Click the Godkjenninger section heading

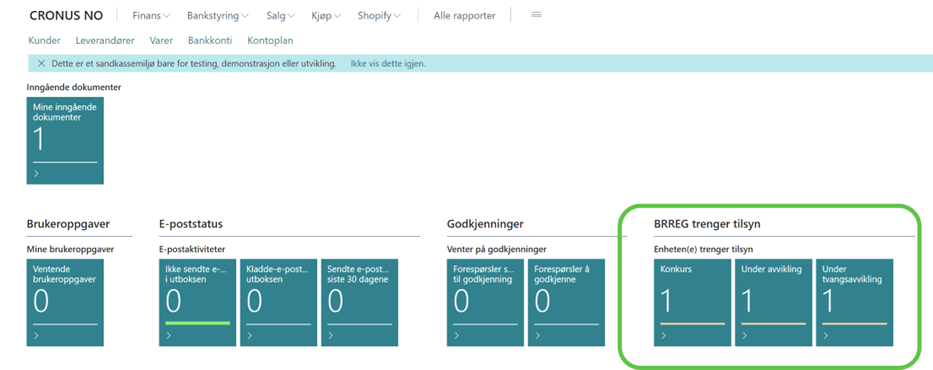click(485, 224)
